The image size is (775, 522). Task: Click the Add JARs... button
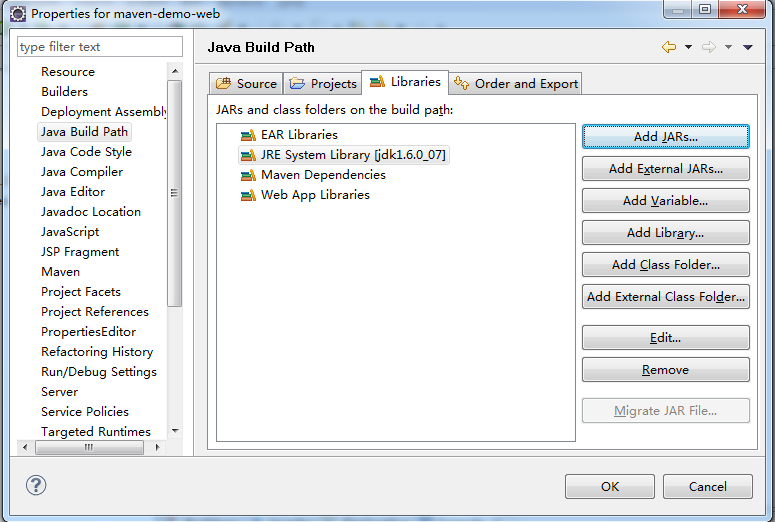click(x=666, y=136)
